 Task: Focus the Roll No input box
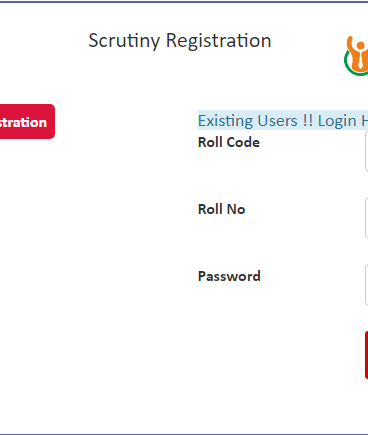(366, 218)
